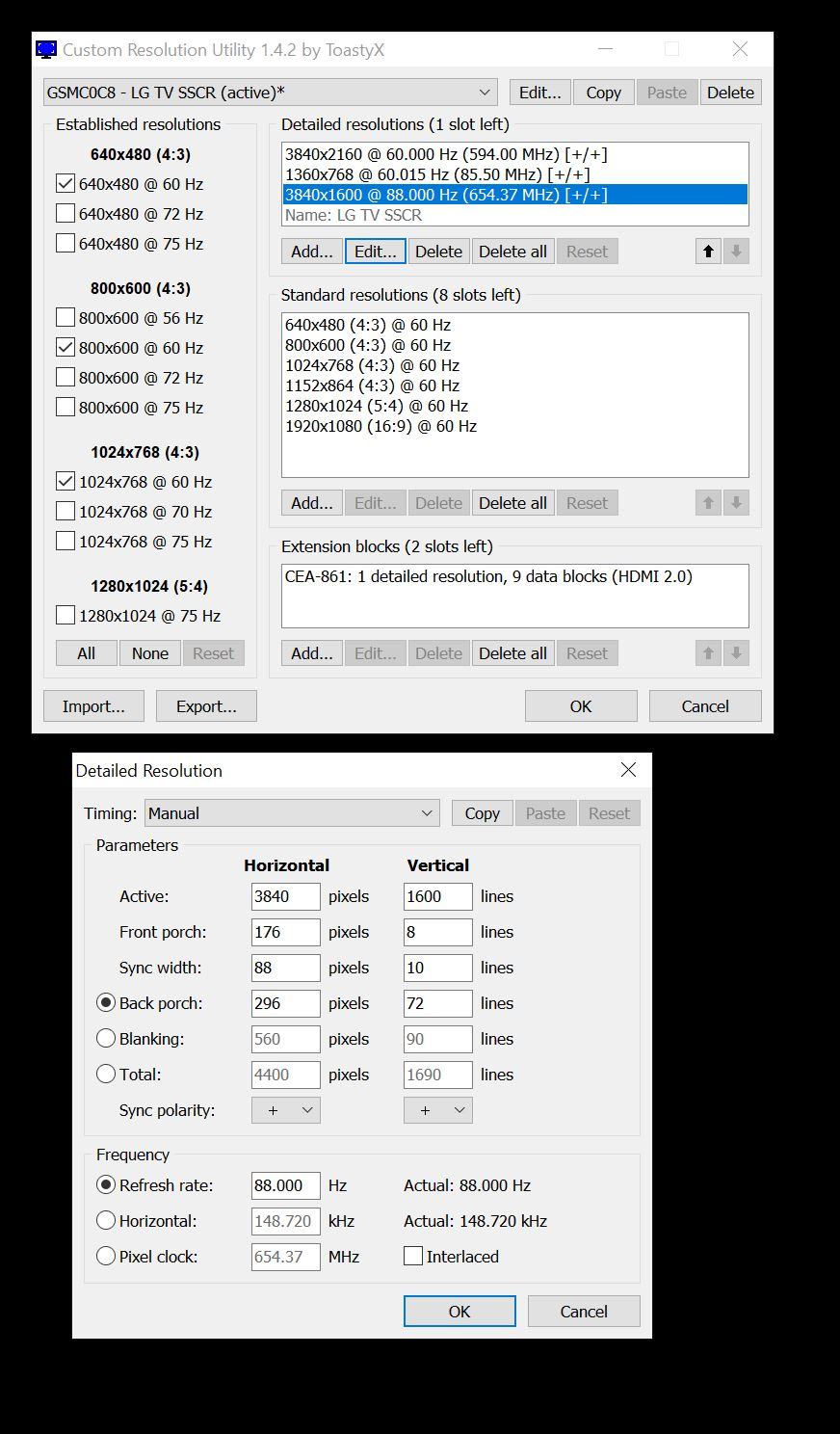
Task: Enable 1024x768 @ 75 Hz
Action: (66, 542)
